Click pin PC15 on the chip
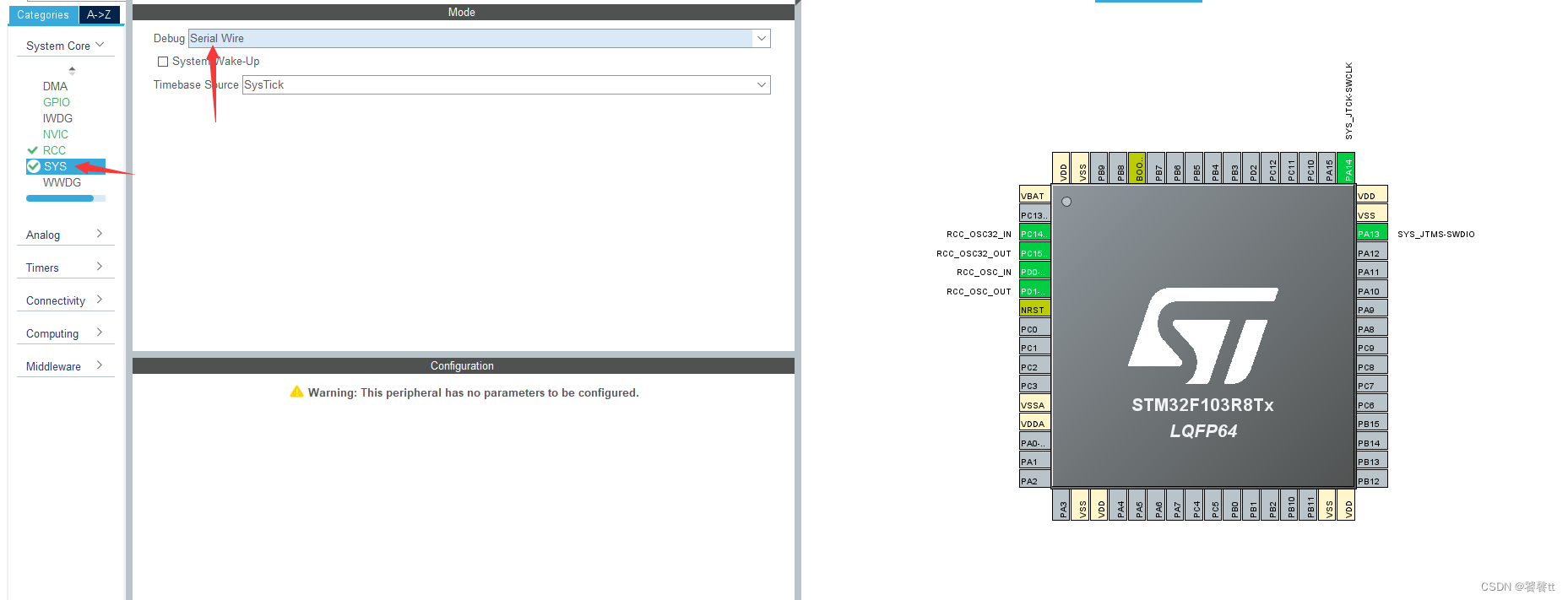The image size is (1568, 600). pyautogui.click(x=1035, y=253)
